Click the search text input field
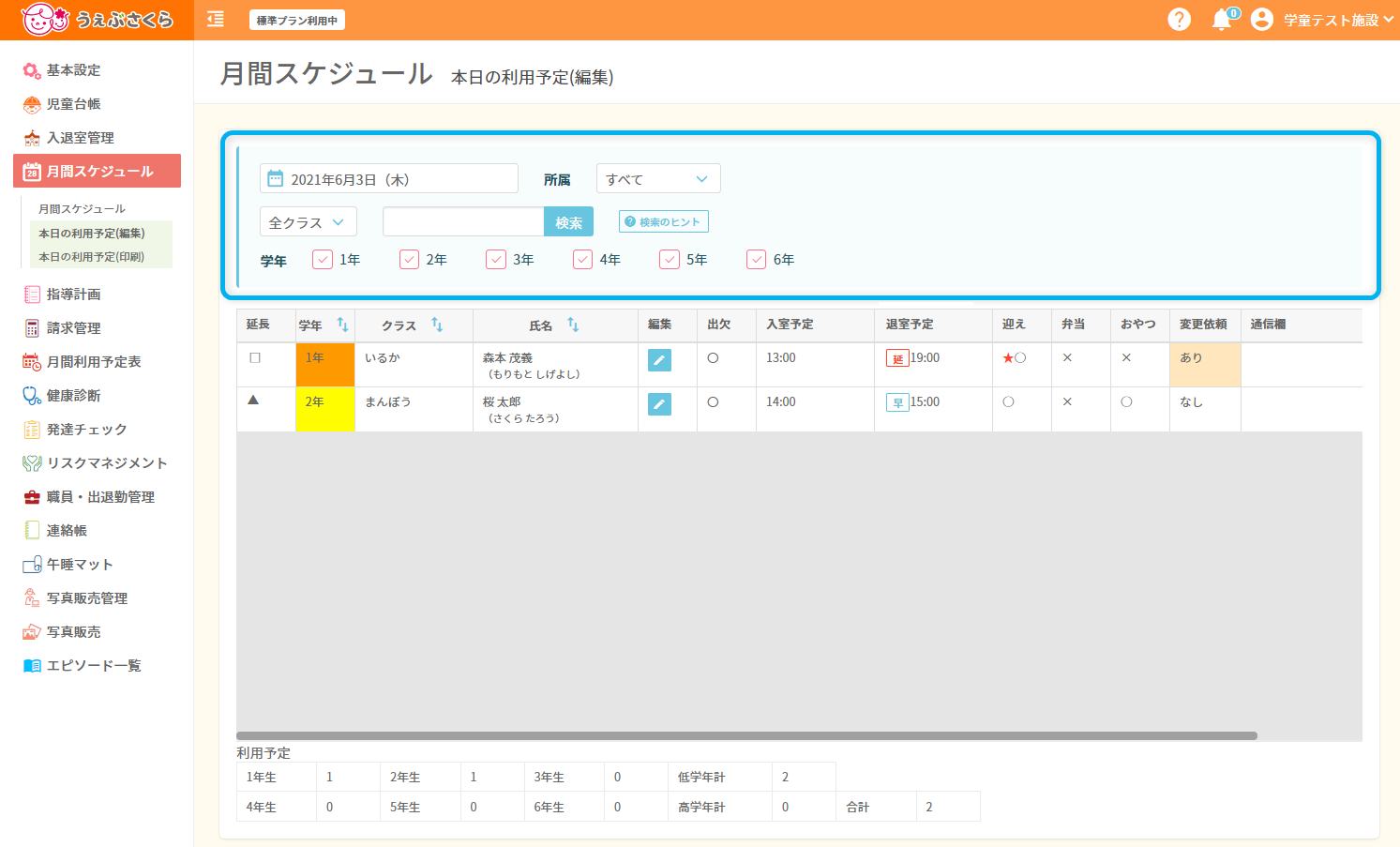The width and height of the screenshot is (1400, 847). [x=463, y=221]
